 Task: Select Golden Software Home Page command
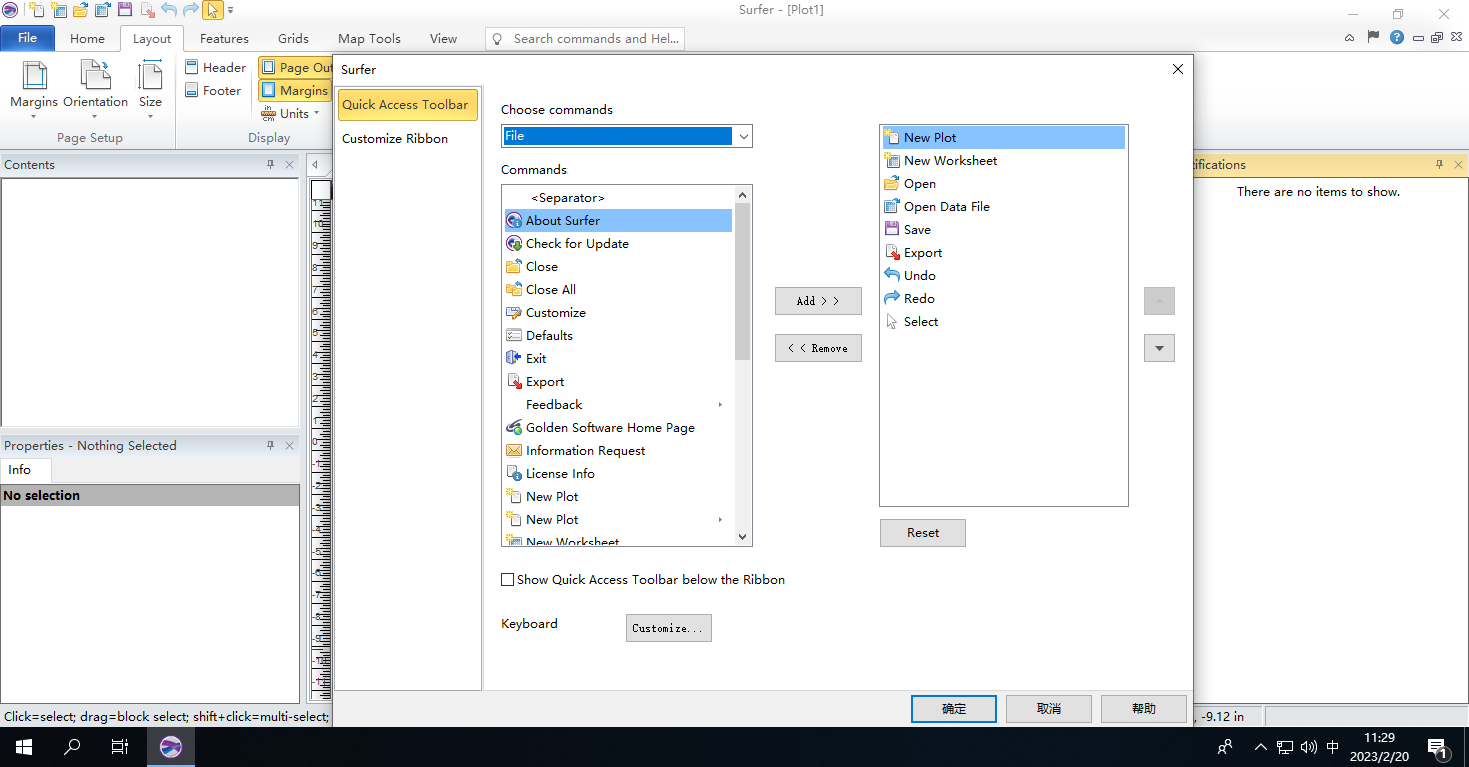[618, 427]
